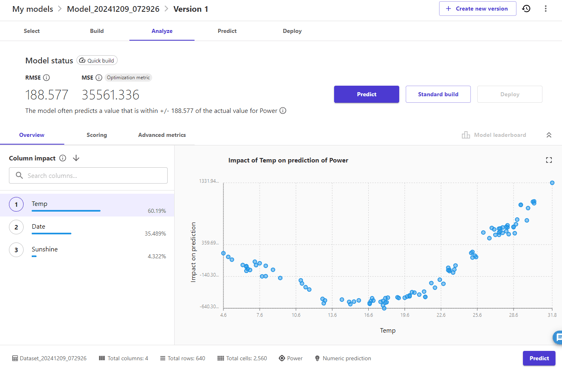
Task: Click the MSE info icon
Action: [x=99, y=77]
